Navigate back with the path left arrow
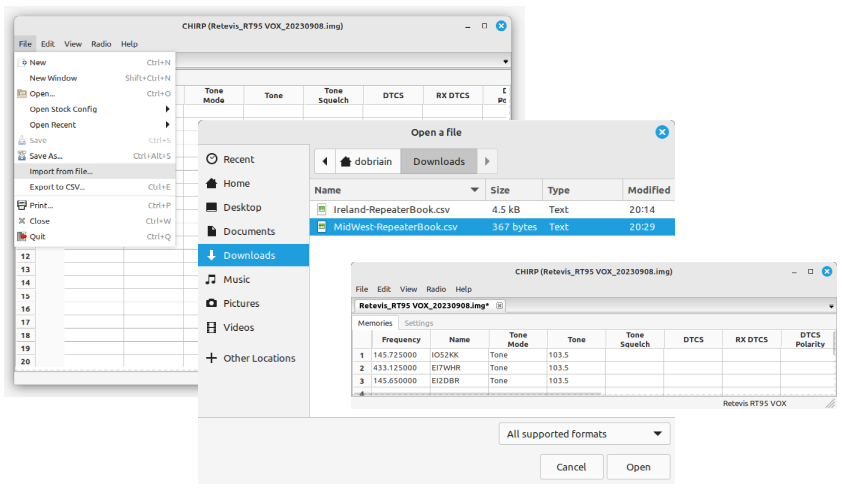Viewport: 842px width, 490px height. pos(325,161)
